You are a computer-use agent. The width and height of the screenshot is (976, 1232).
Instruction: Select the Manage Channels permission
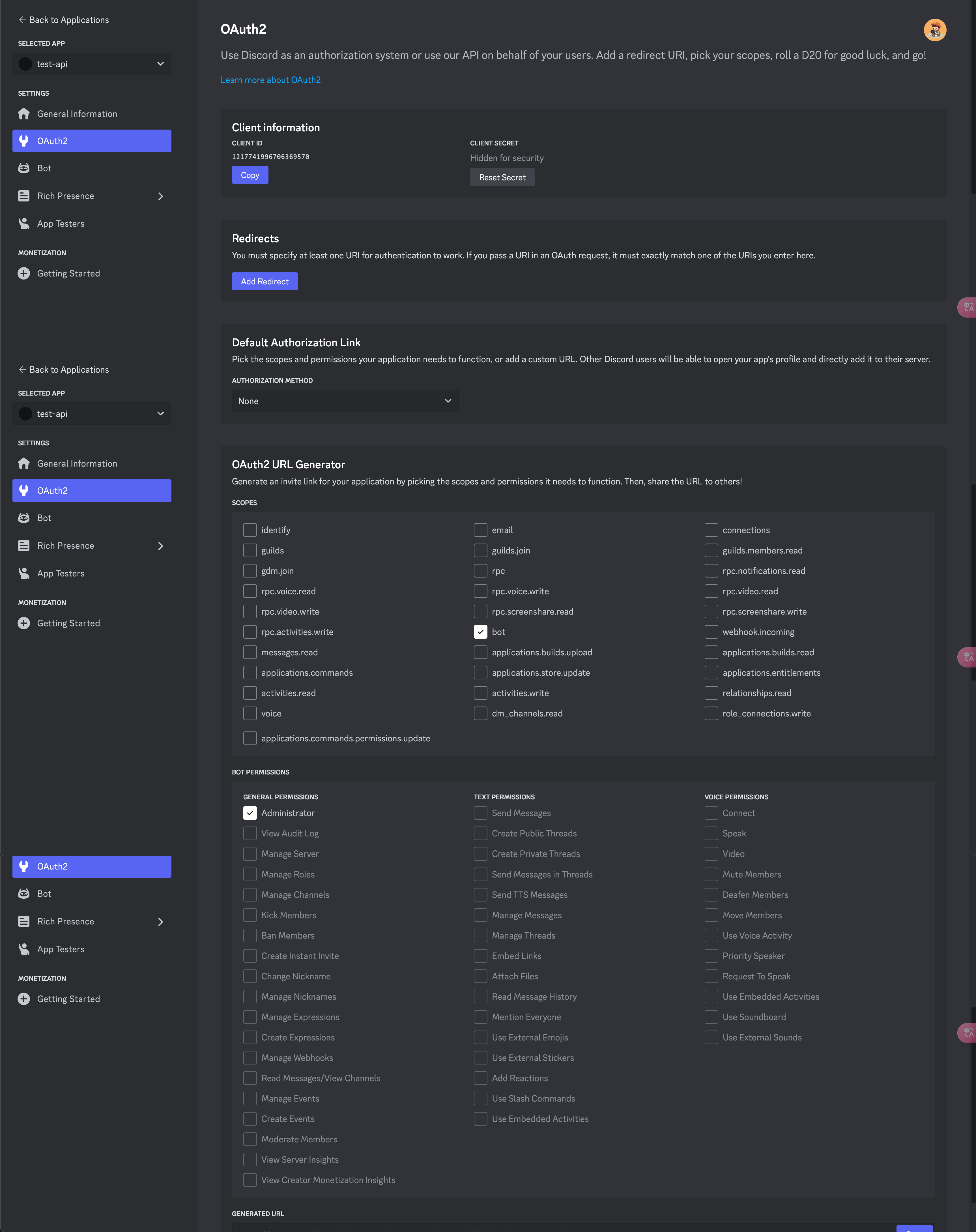point(250,895)
